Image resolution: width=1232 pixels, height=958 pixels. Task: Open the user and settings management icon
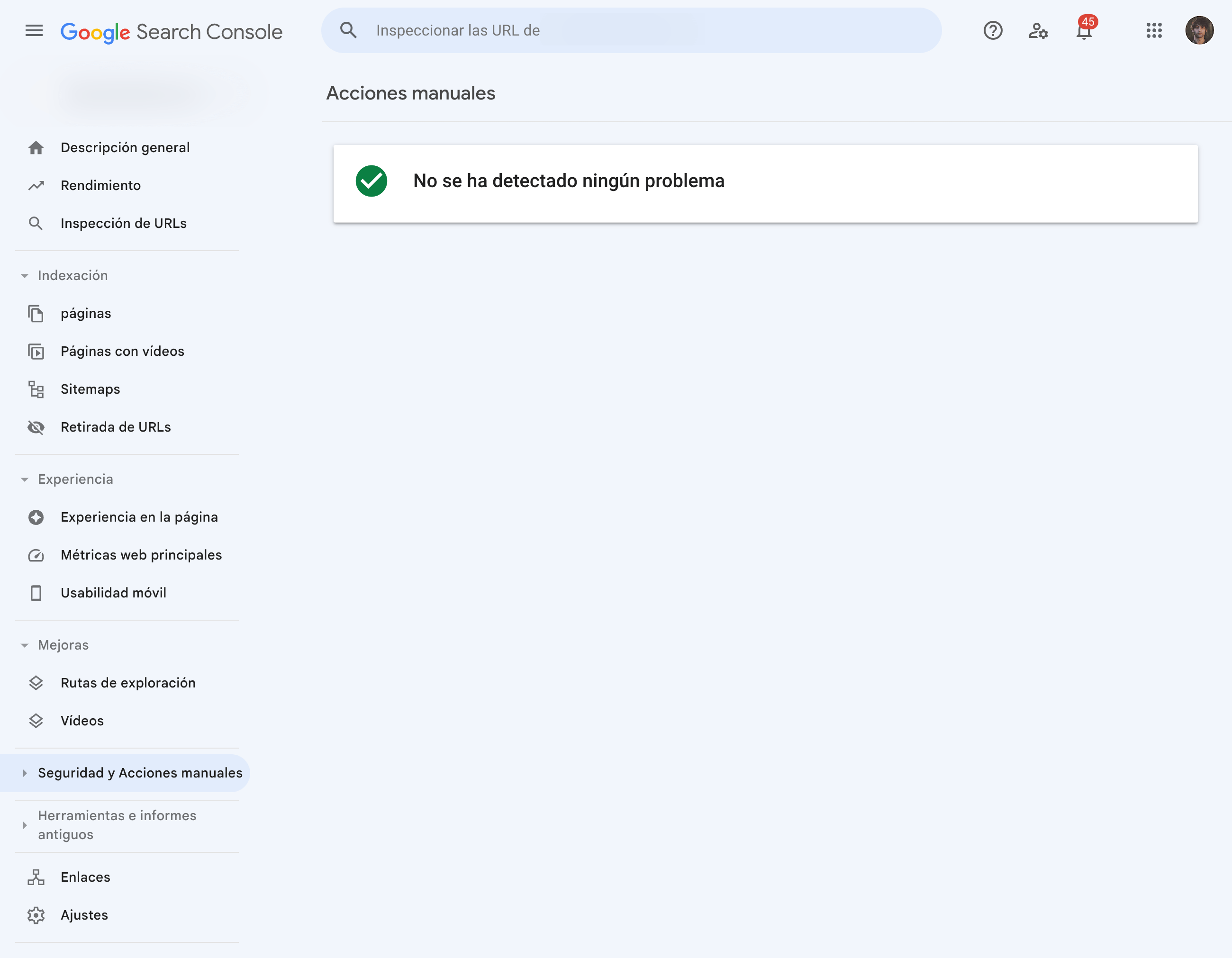(1037, 30)
